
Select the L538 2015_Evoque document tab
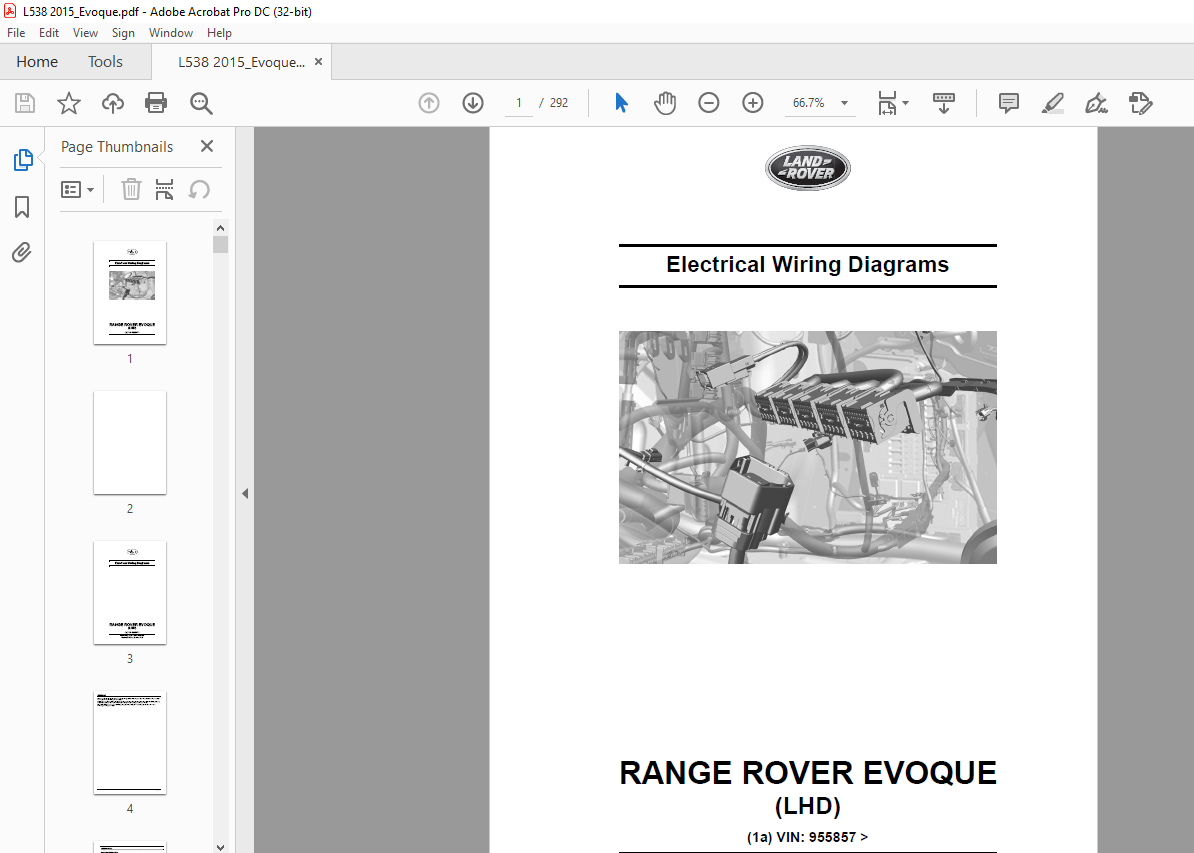coord(241,62)
